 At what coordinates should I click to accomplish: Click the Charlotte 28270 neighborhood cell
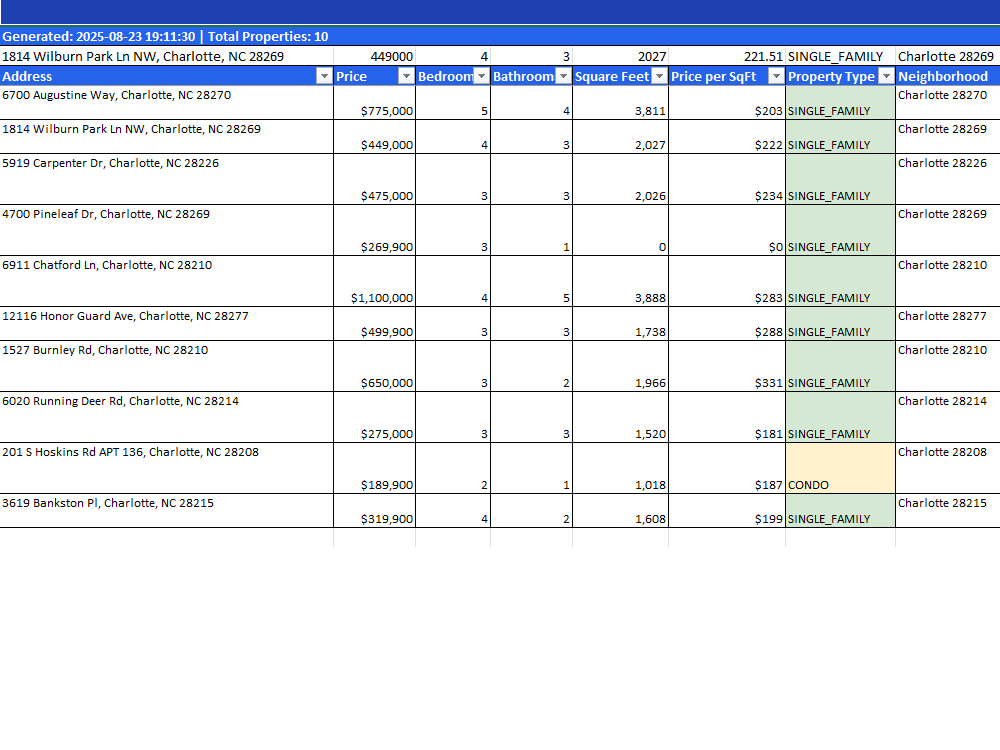(948, 103)
